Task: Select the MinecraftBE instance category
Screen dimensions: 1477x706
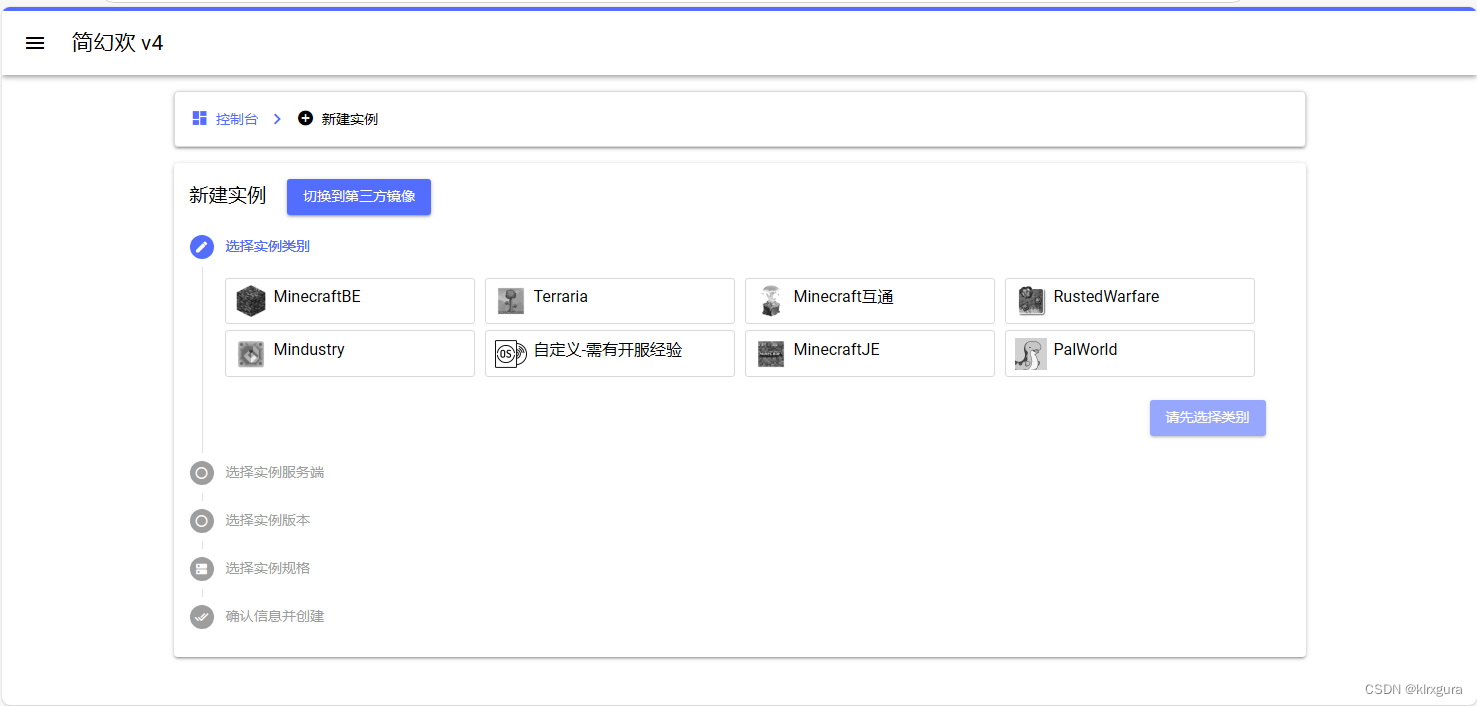Action: (350, 301)
